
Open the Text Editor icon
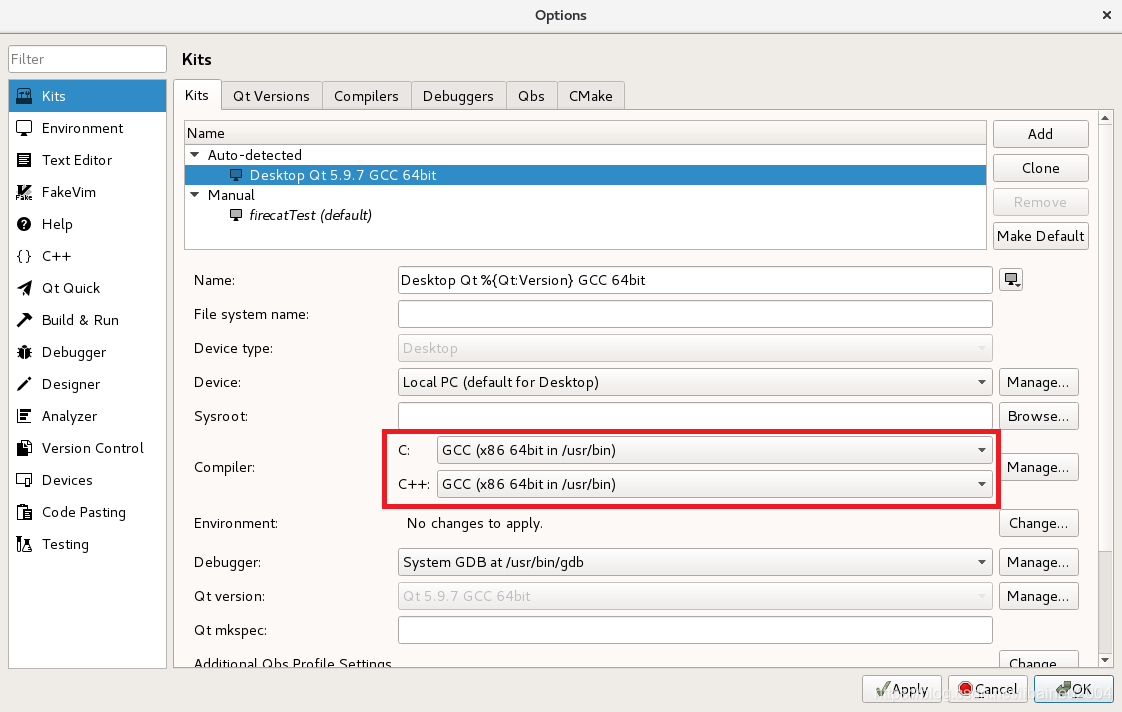tap(24, 160)
